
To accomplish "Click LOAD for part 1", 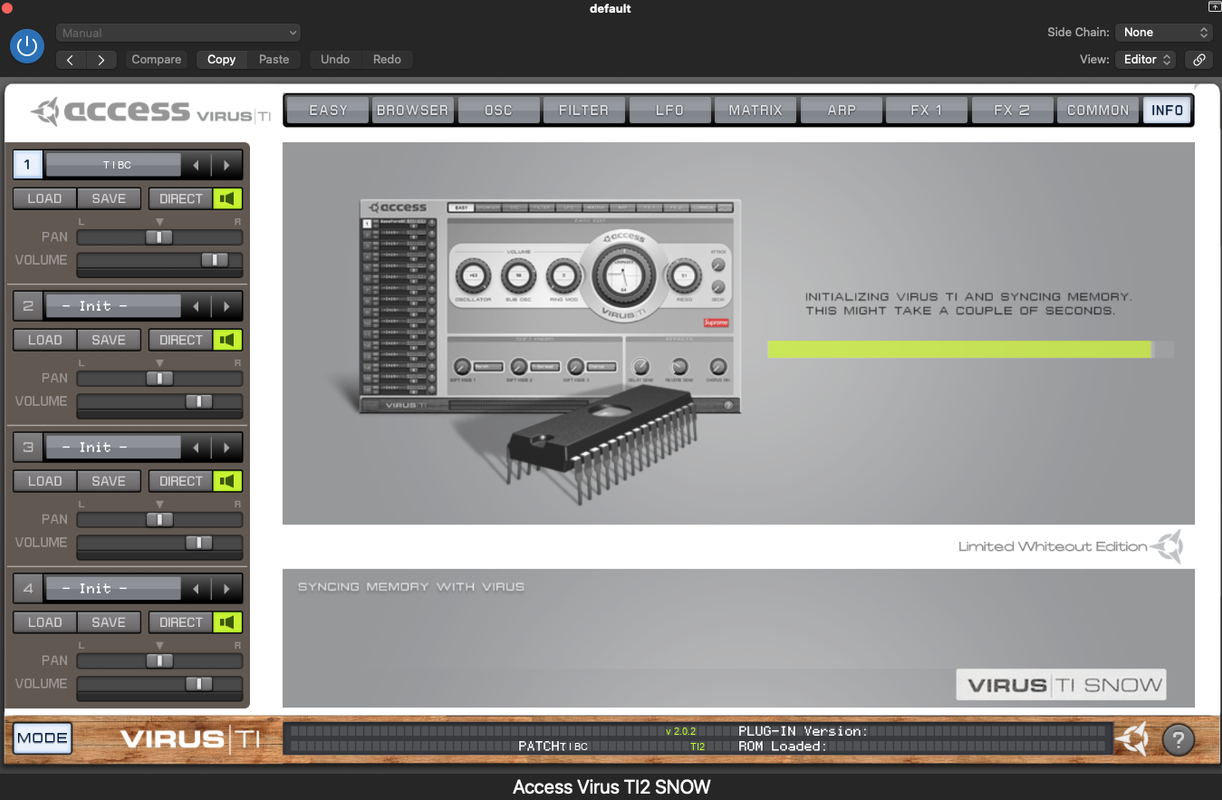I will (44, 199).
